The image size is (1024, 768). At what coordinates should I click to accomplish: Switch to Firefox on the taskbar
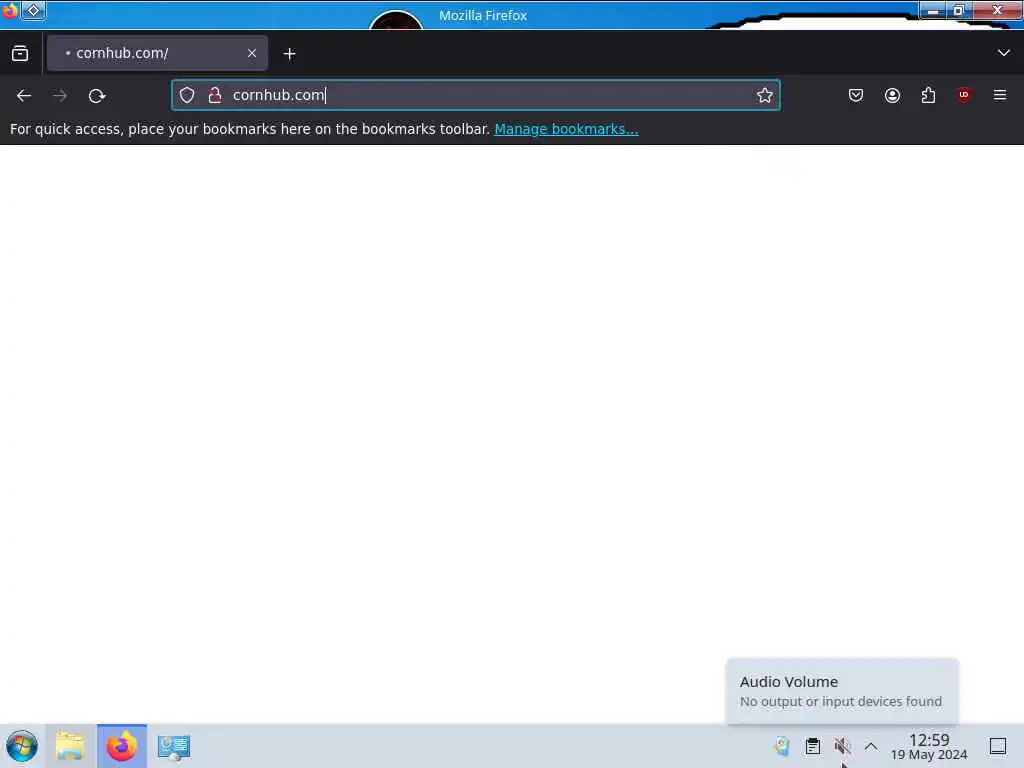point(122,746)
